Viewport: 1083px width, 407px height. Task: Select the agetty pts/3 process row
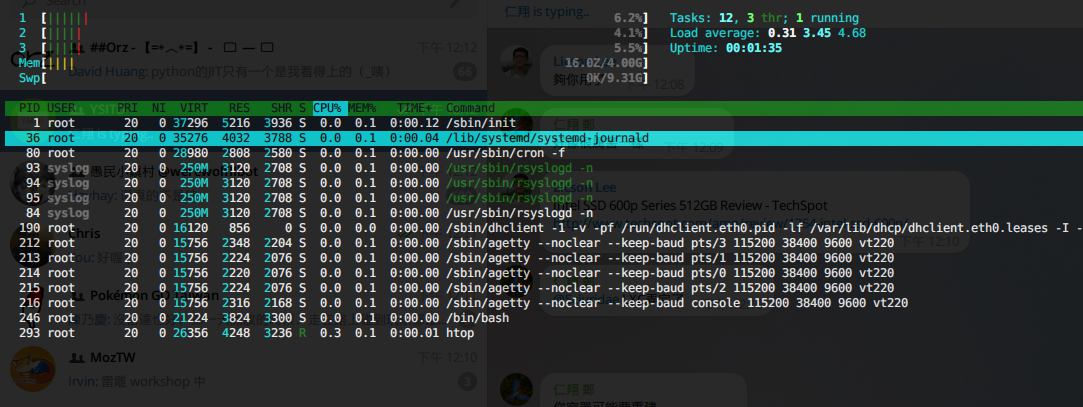(x=542, y=243)
